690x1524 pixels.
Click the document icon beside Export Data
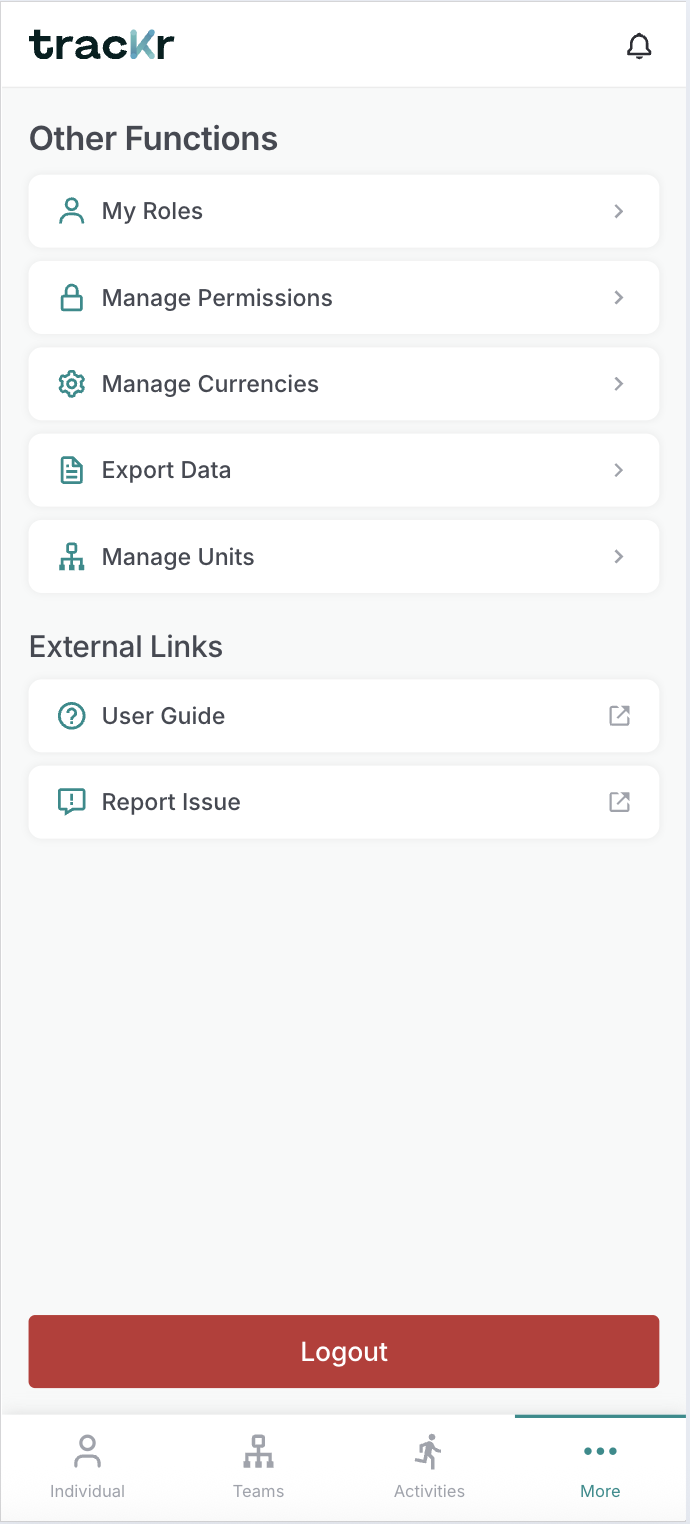[72, 470]
